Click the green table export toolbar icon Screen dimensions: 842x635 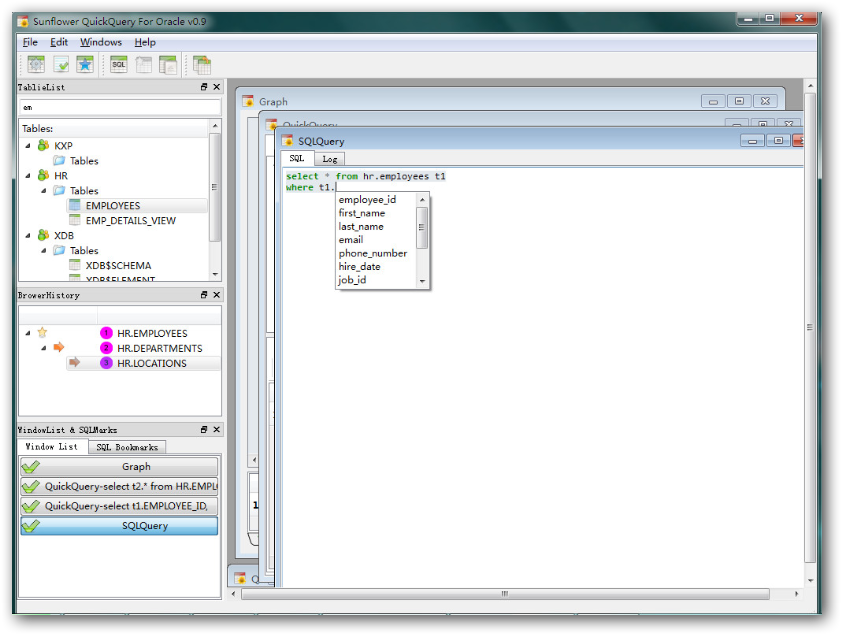coord(201,64)
